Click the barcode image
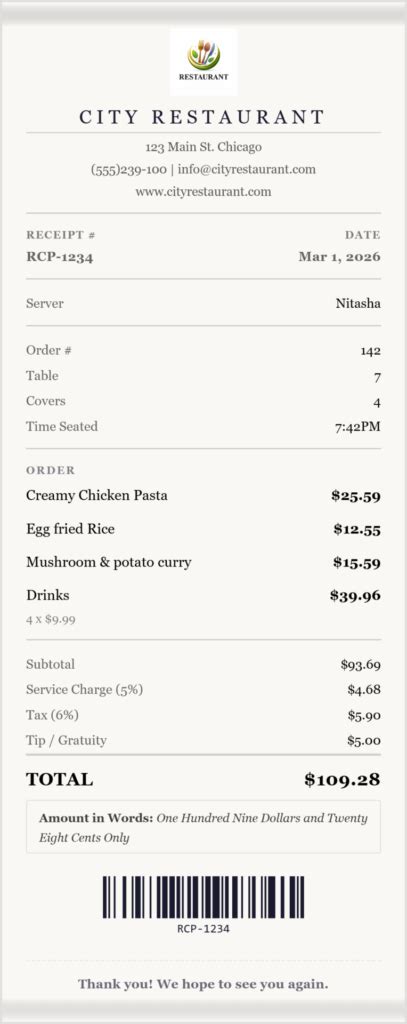This screenshot has height=1024, width=407. (203, 897)
